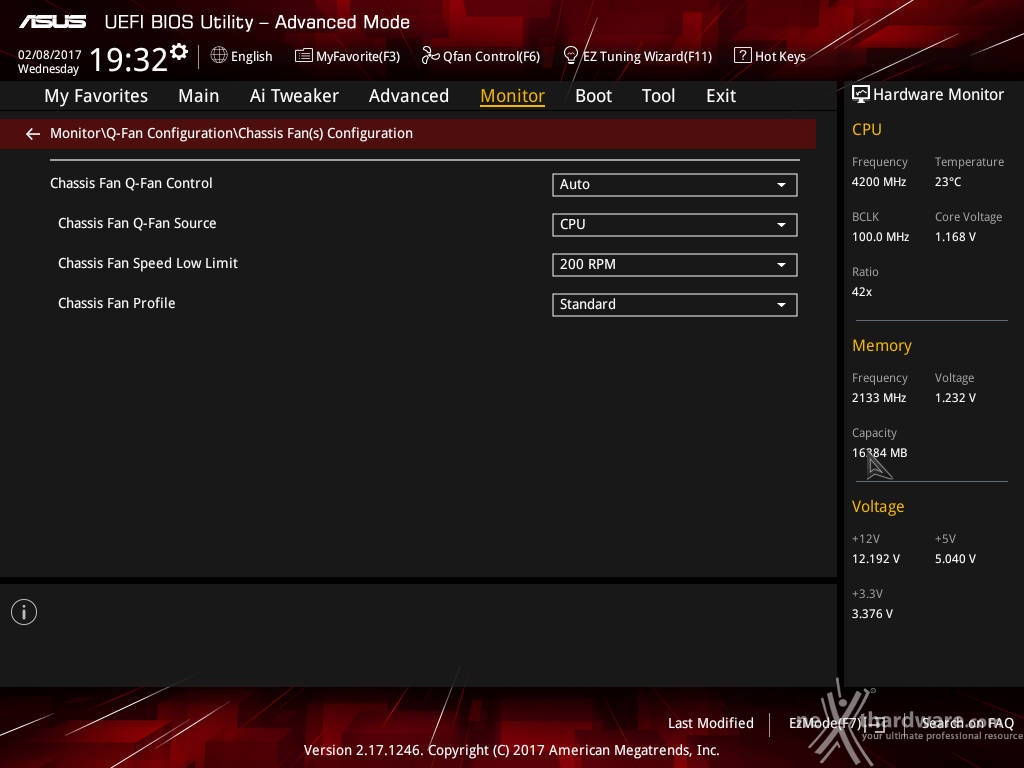Click the date 02/08/2017 Wednesday
Screen dimensions: 1024x768
point(49,61)
